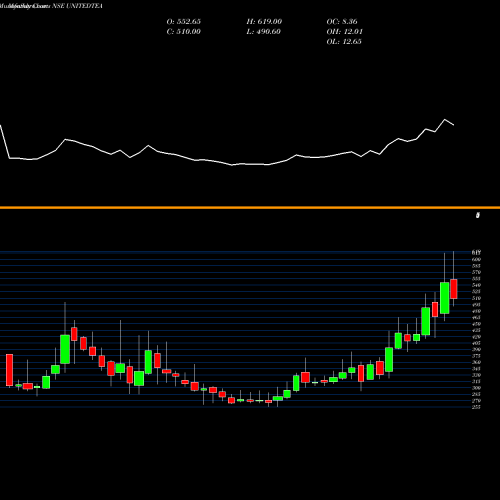Select the low value 'L: 490.60'
The width and height of the screenshot is (500, 500).
pyautogui.click(x=264, y=32)
